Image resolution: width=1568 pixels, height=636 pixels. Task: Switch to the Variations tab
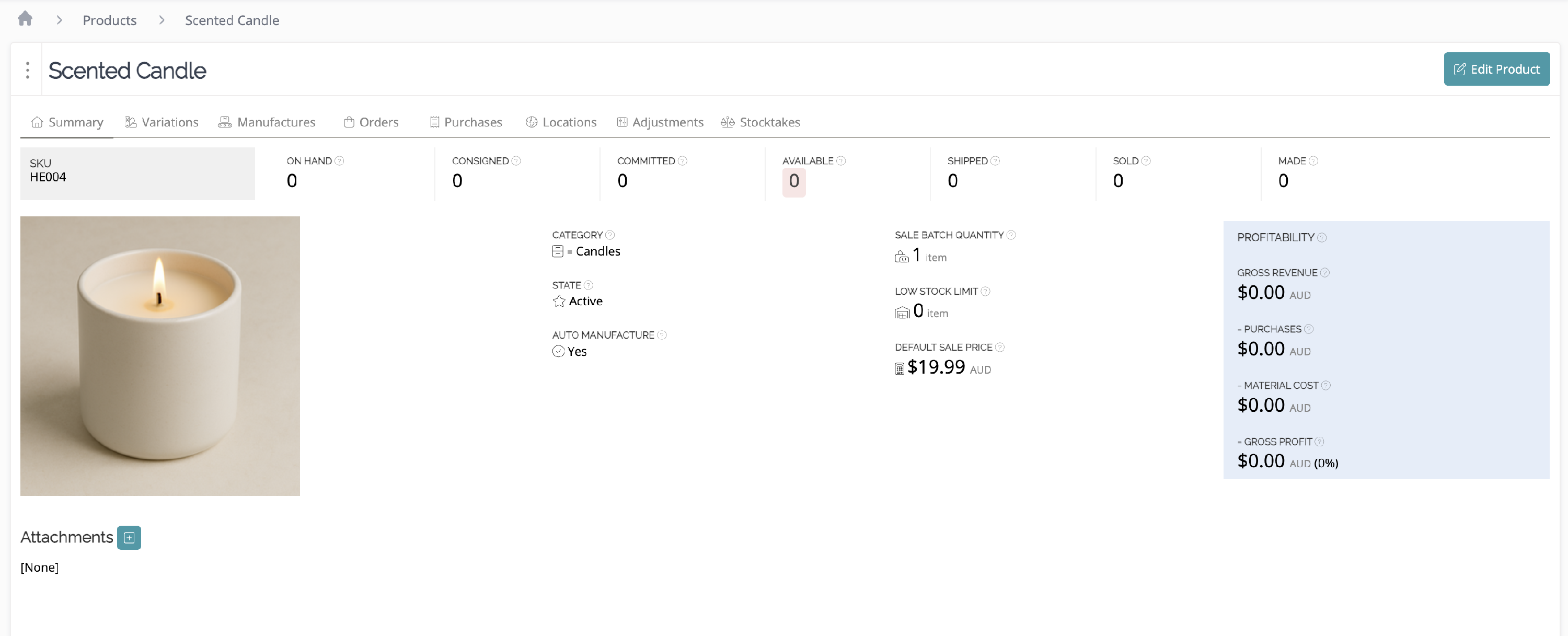click(162, 122)
